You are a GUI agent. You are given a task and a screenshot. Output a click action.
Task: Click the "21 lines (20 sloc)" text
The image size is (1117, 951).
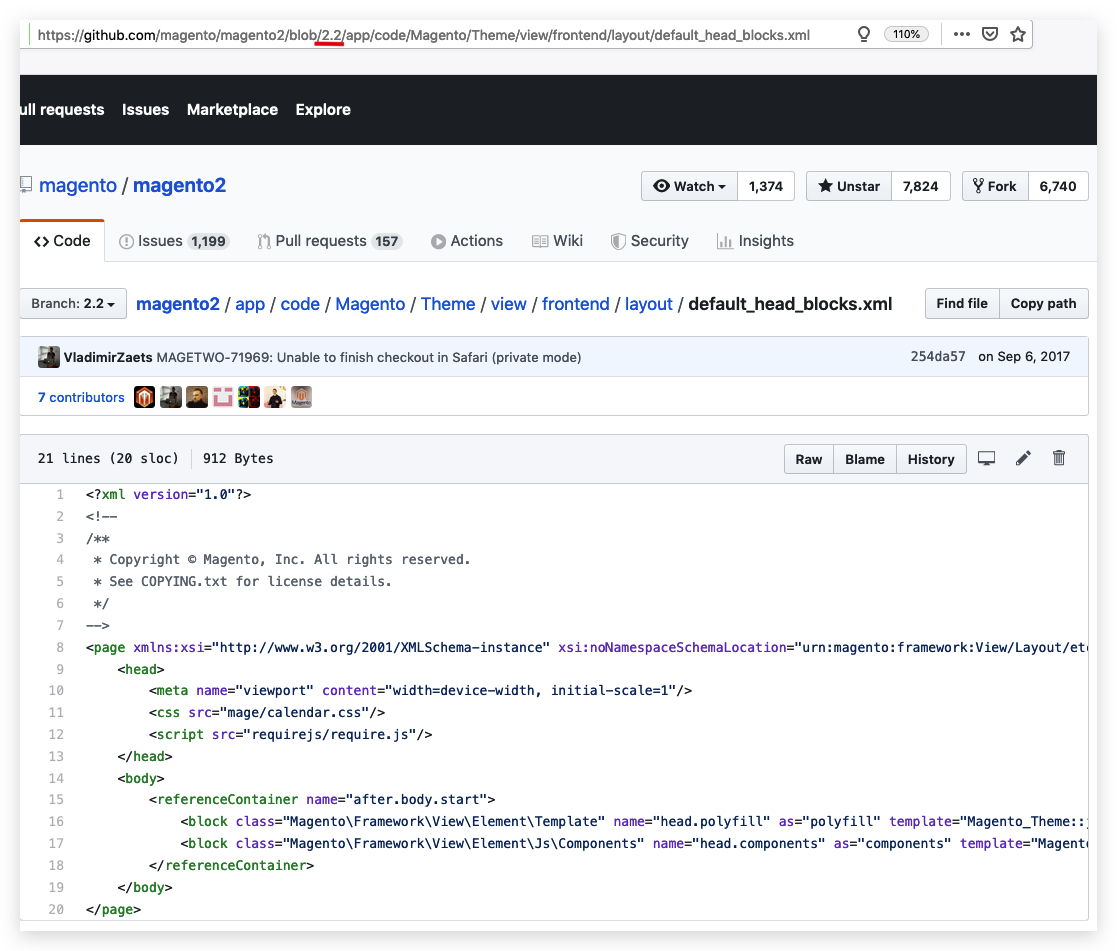click(108, 459)
